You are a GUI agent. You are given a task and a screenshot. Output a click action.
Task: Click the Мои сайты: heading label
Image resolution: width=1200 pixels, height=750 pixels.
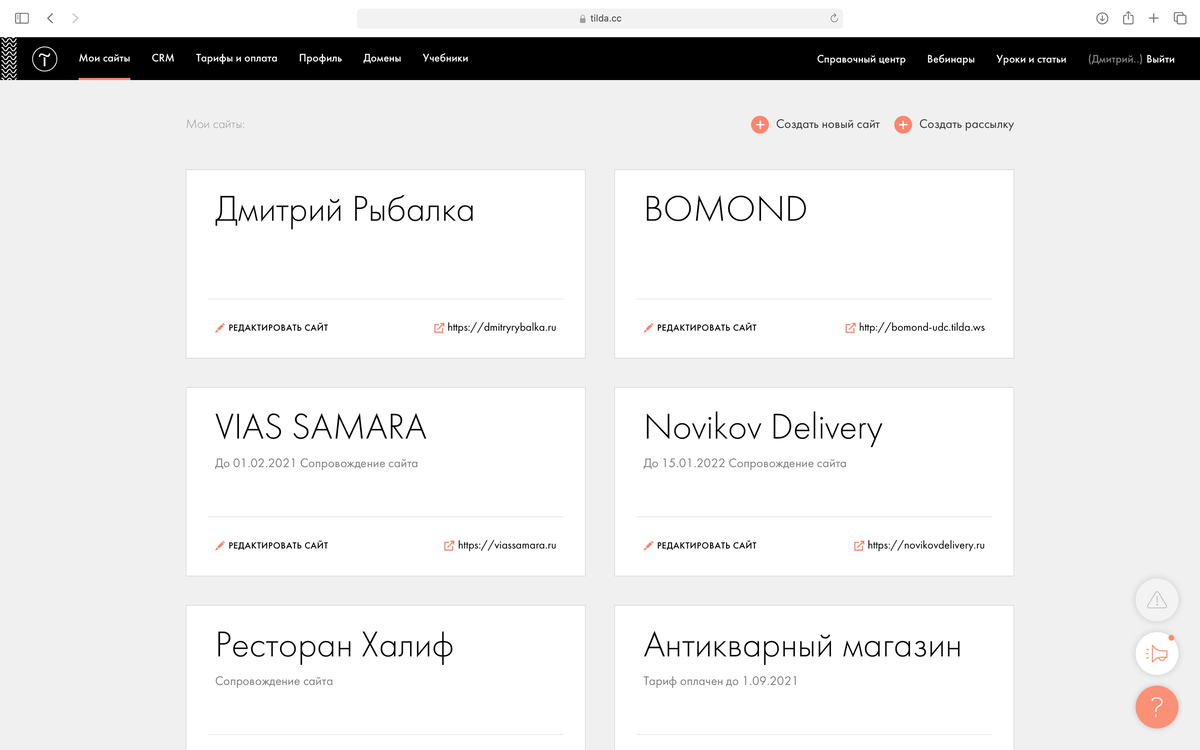(x=215, y=125)
